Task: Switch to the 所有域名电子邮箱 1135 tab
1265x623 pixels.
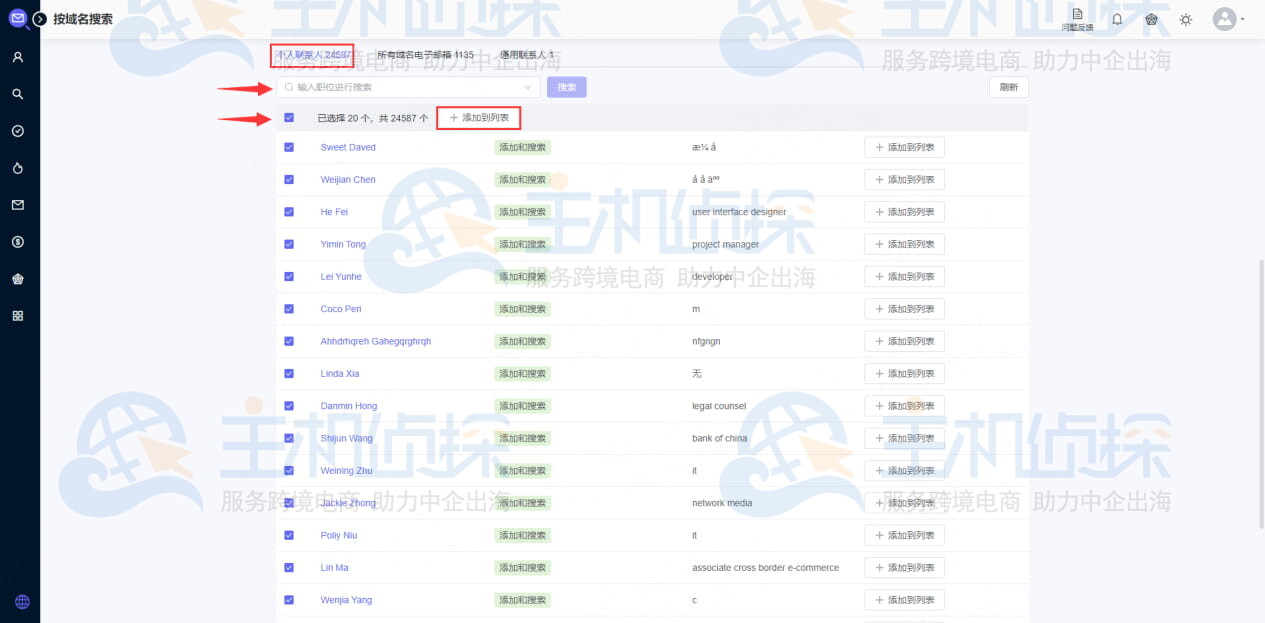Action: click(425, 55)
